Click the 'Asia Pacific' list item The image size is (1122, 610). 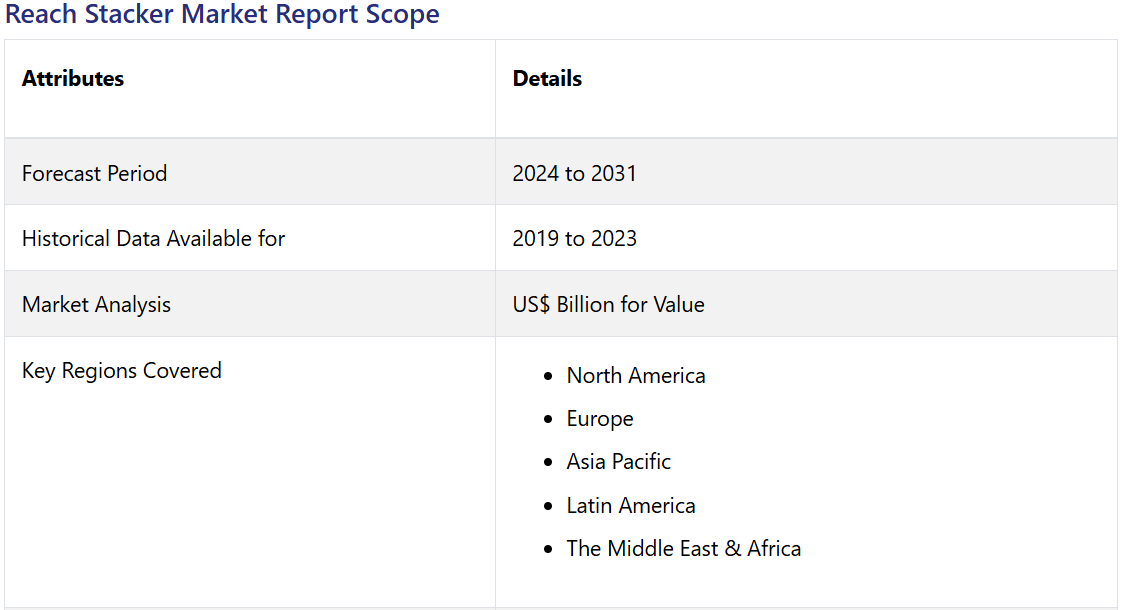point(618,462)
